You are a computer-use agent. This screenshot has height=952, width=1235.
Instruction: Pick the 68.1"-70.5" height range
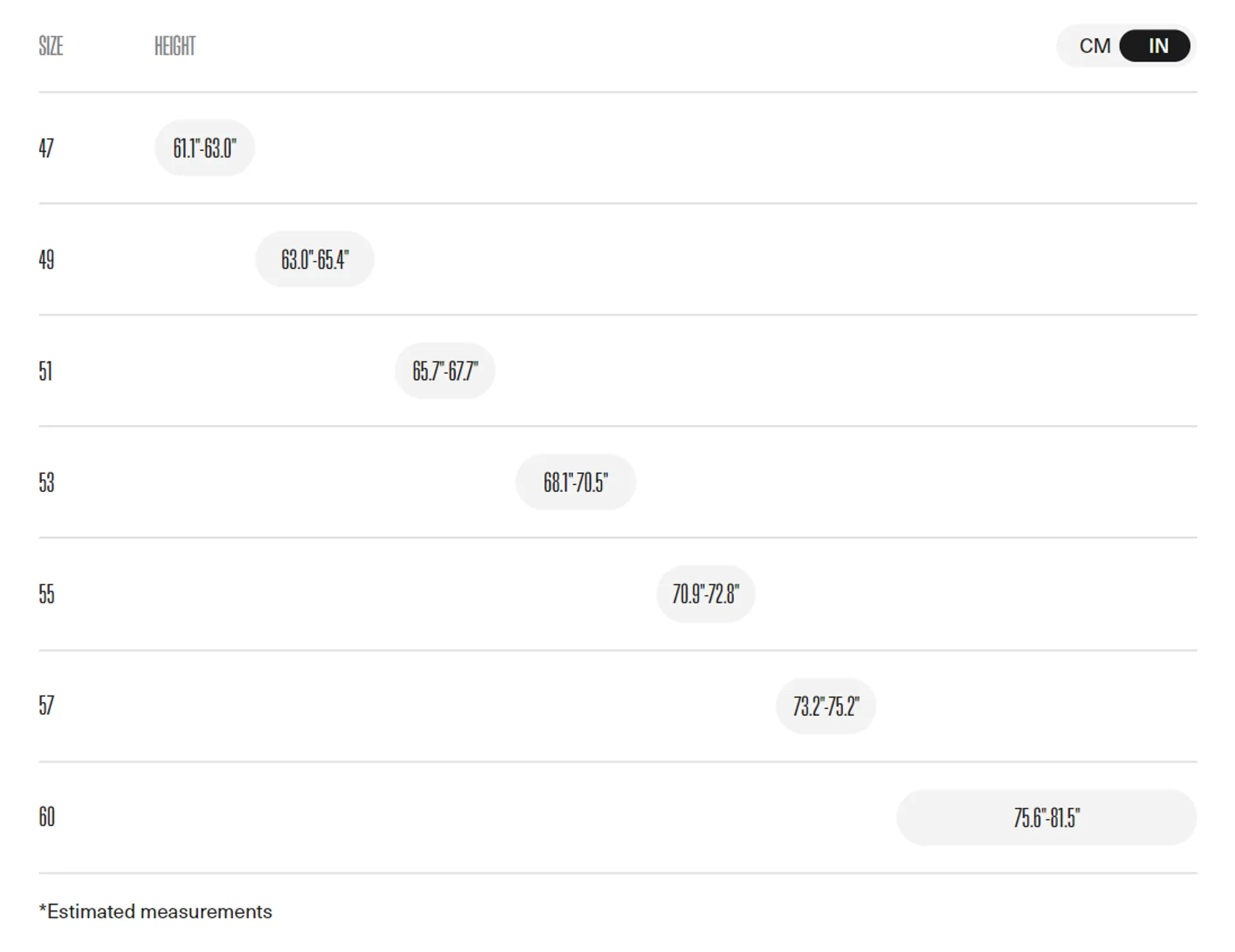[x=575, y=482]
